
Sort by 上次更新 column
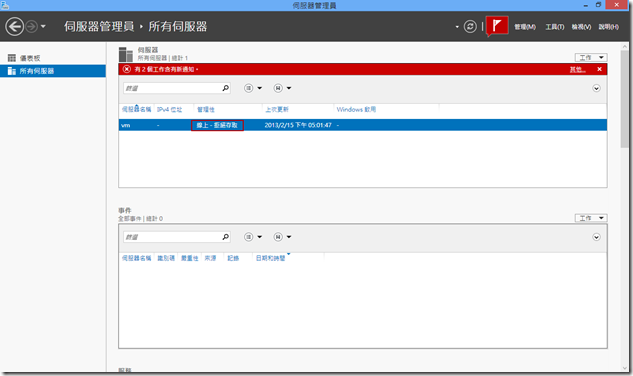coord(277,109)
